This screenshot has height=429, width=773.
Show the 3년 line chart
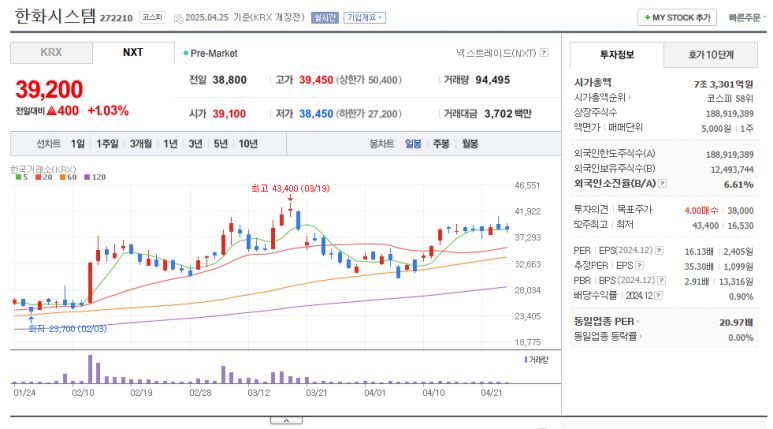click(x=195, y=143)
